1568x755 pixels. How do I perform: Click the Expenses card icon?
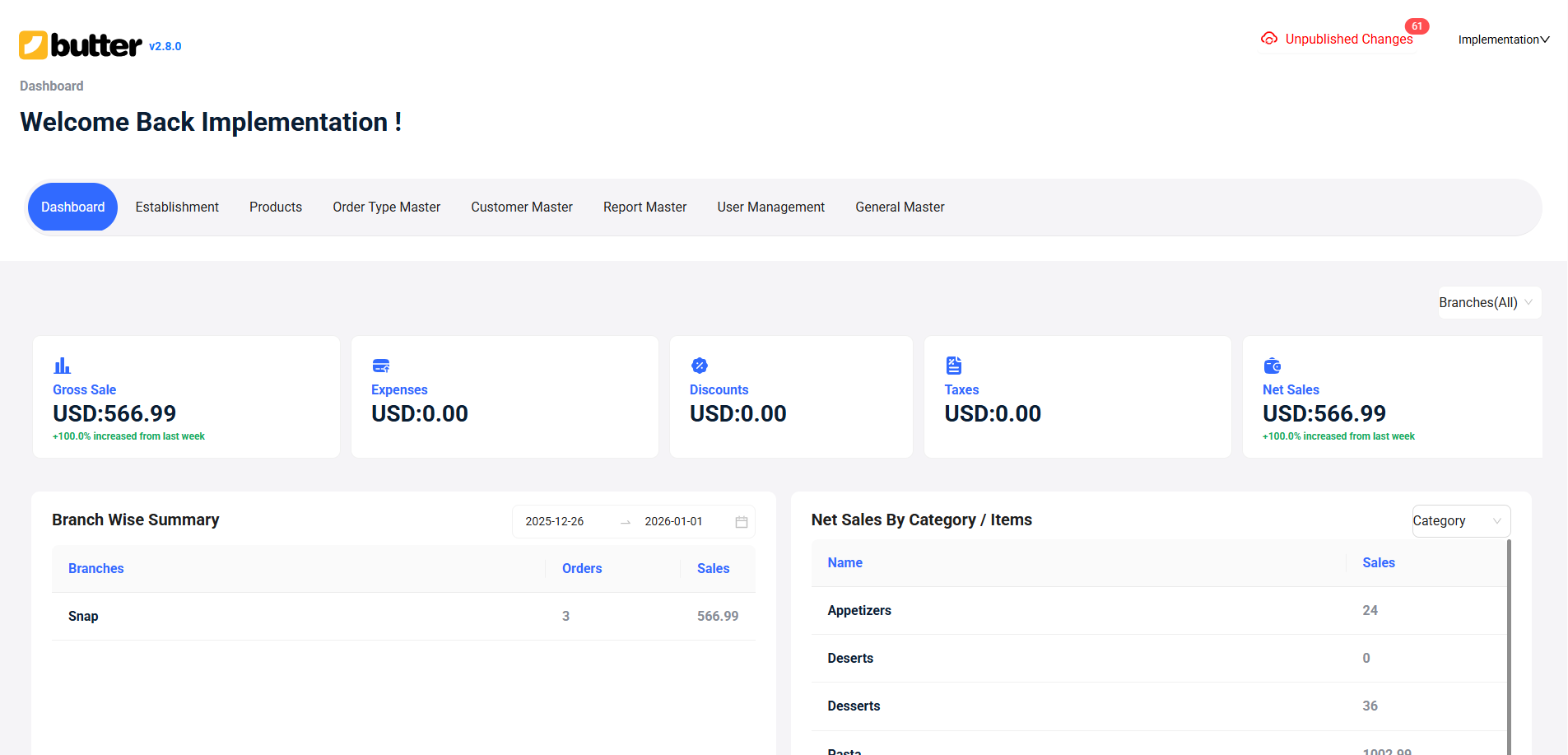pos(380,366)
